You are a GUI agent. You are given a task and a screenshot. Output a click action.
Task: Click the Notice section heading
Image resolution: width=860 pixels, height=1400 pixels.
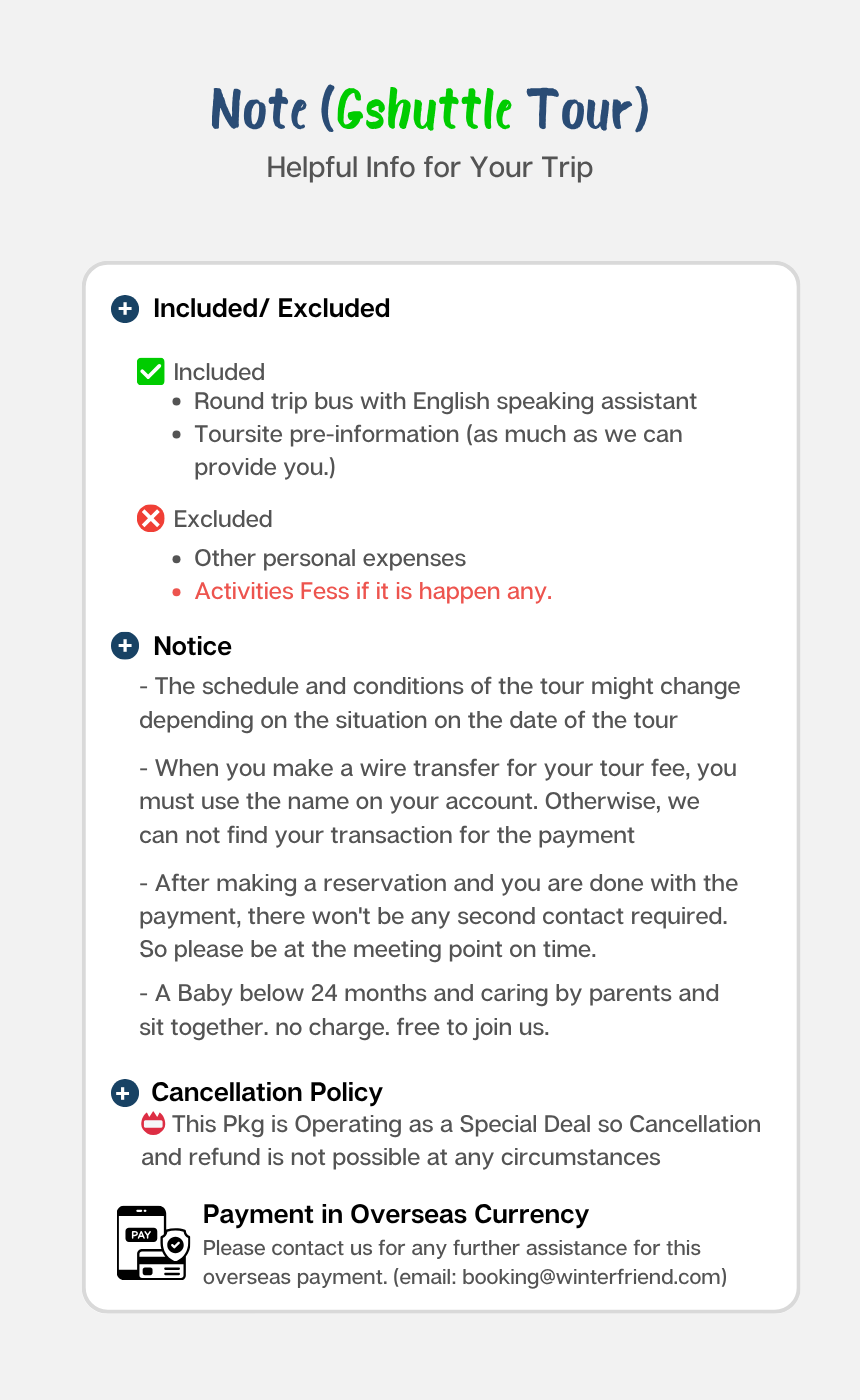pyautogui.click(x=192, y=646)
